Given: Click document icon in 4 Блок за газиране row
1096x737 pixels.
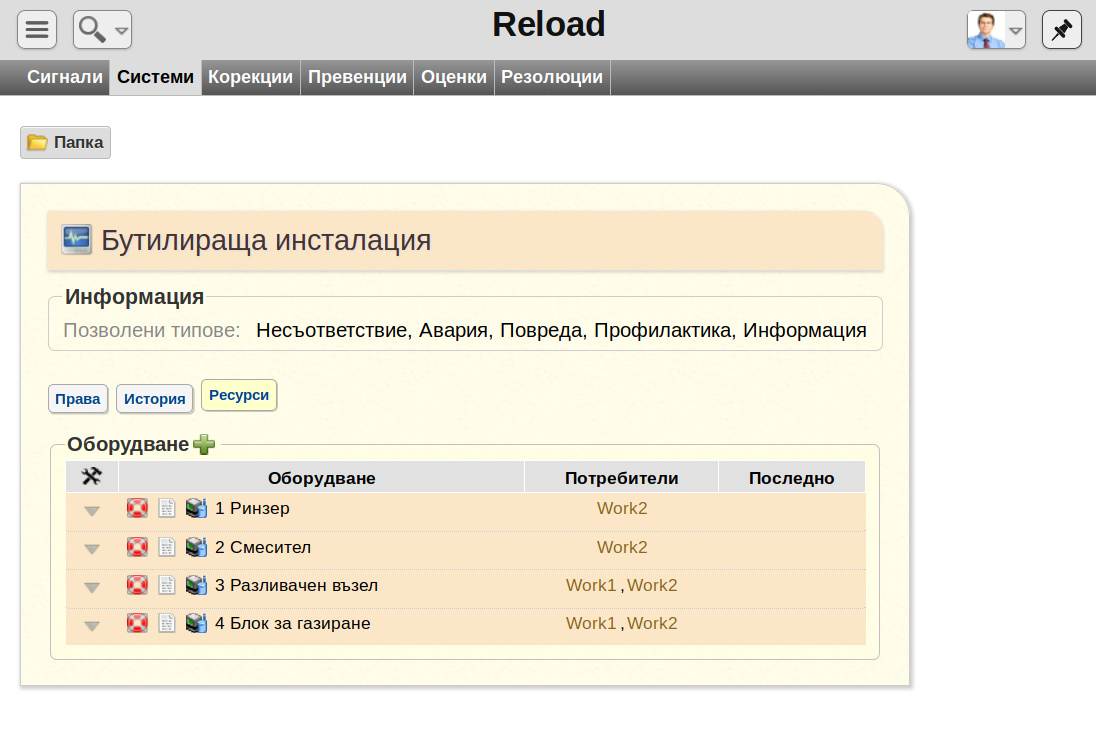Looking at the screenshot, I should [166, 622].
